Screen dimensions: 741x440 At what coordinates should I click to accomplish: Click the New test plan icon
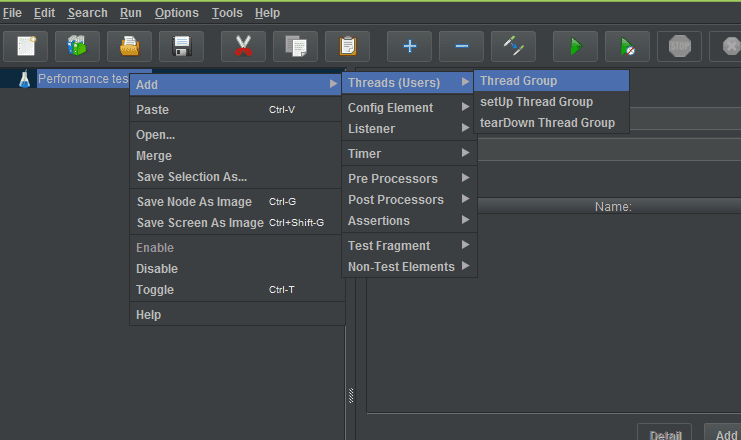click(x=26, y=46)
